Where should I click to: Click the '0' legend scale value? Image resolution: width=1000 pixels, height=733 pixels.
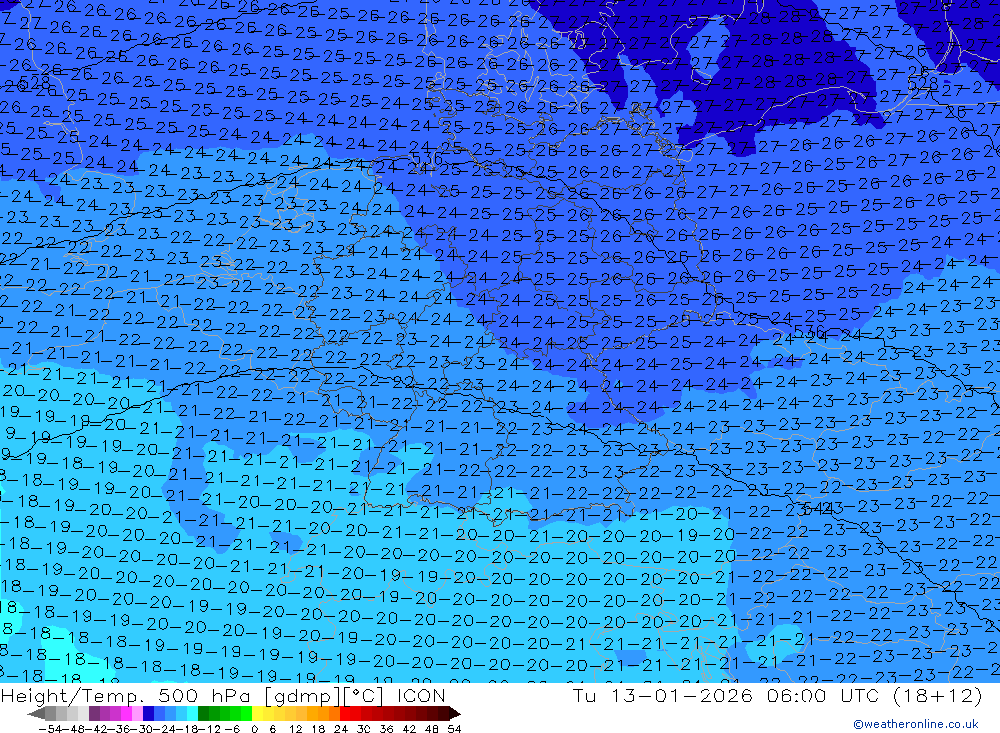pos(254,729)
